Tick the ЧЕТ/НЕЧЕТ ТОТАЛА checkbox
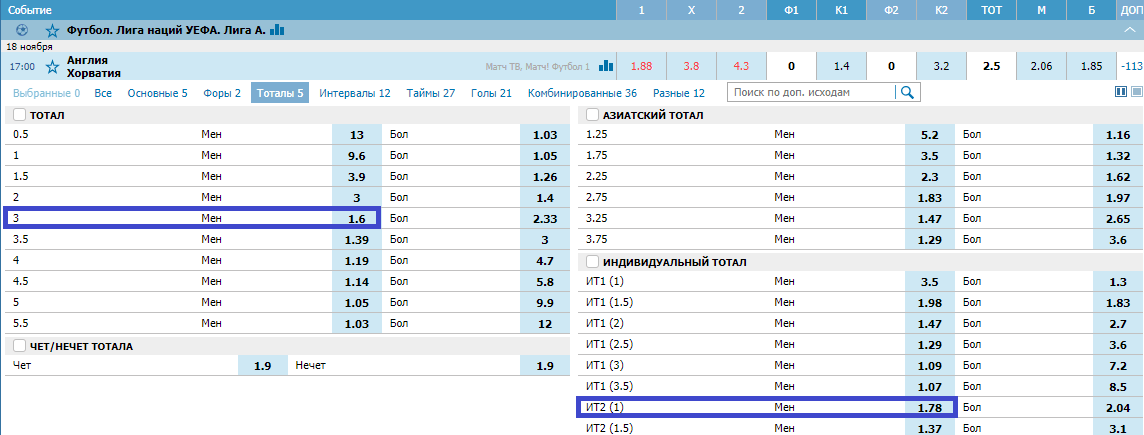1144x435 pixels. (20, 346)
